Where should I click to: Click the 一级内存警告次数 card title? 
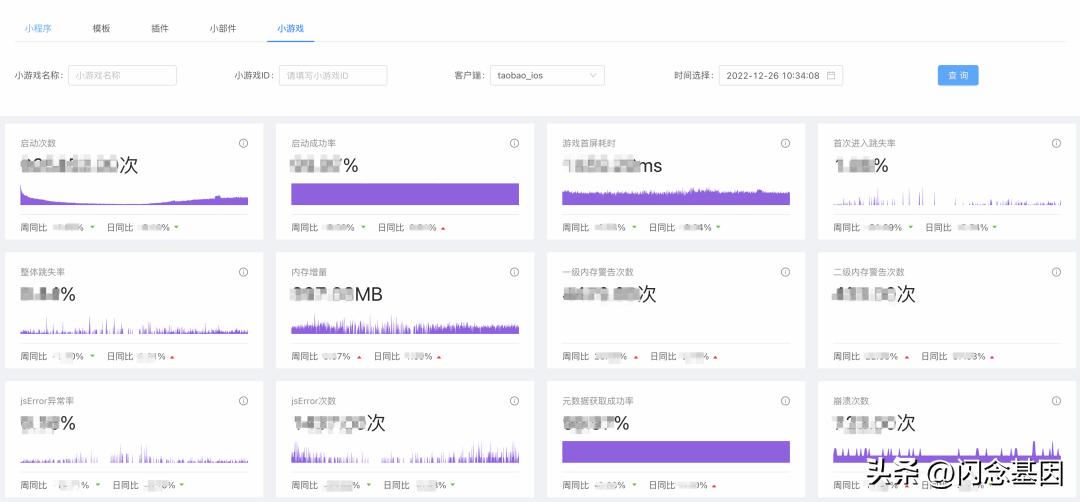[598, 272]
